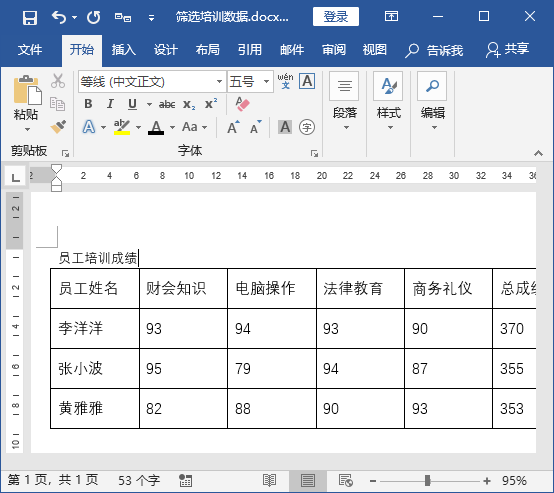Repeat the last action with redo icon

(94, 17)
